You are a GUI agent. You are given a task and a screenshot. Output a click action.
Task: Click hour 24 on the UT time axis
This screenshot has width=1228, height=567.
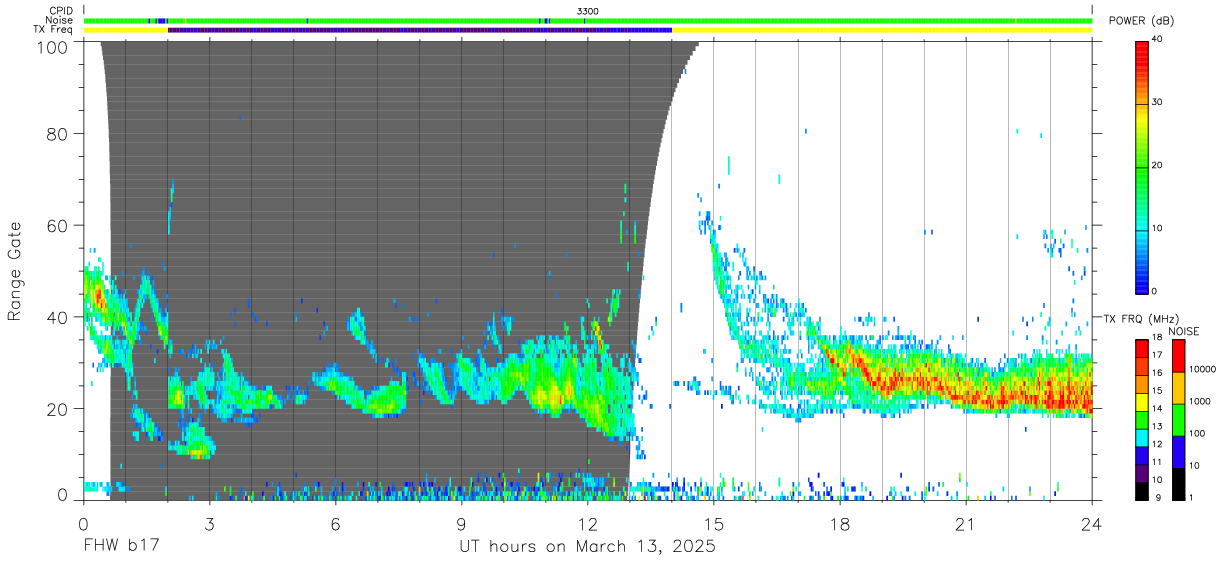click(1092, 523)
